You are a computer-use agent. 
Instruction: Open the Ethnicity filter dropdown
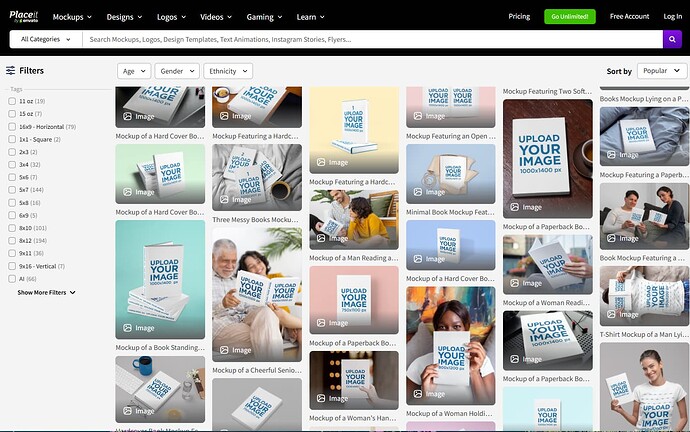[228, 71]
